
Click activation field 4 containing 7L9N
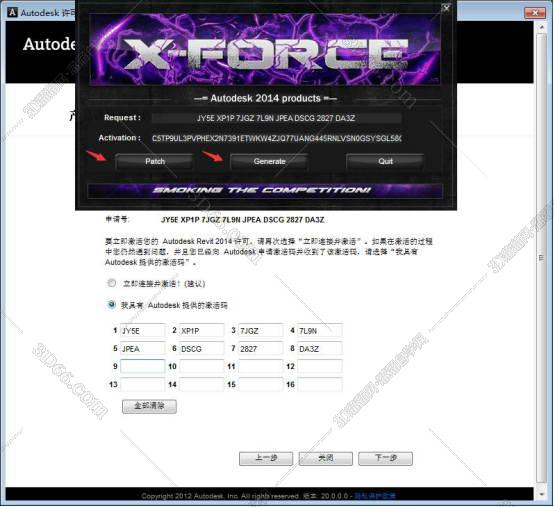click(x=320, y=331)
